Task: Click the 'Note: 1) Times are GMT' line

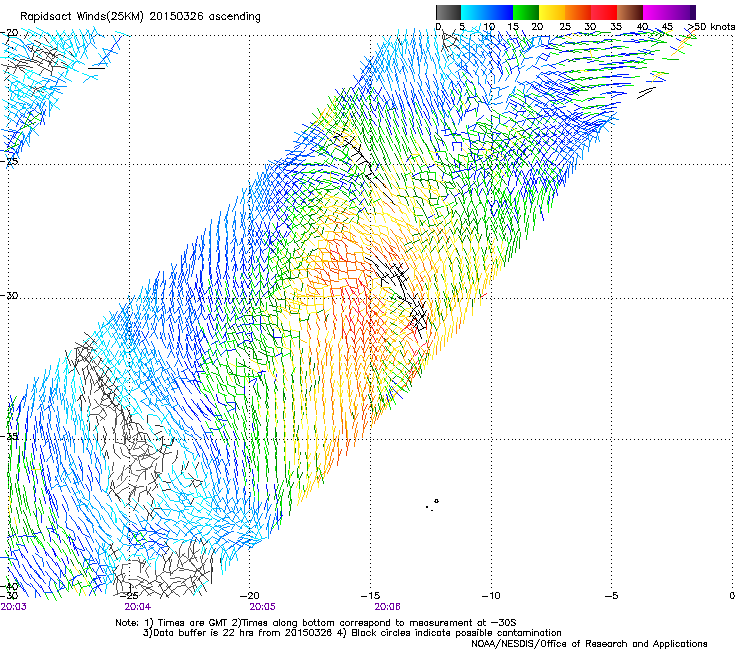Action: 316,623
